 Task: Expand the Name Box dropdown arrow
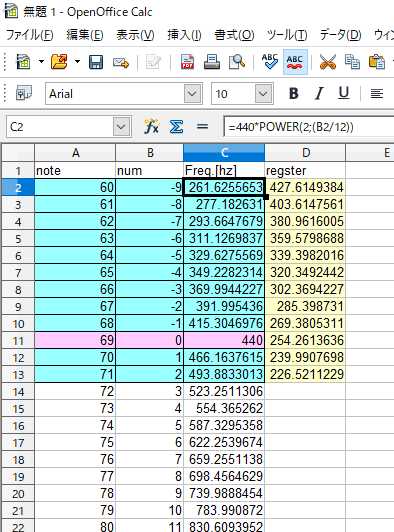121,127
